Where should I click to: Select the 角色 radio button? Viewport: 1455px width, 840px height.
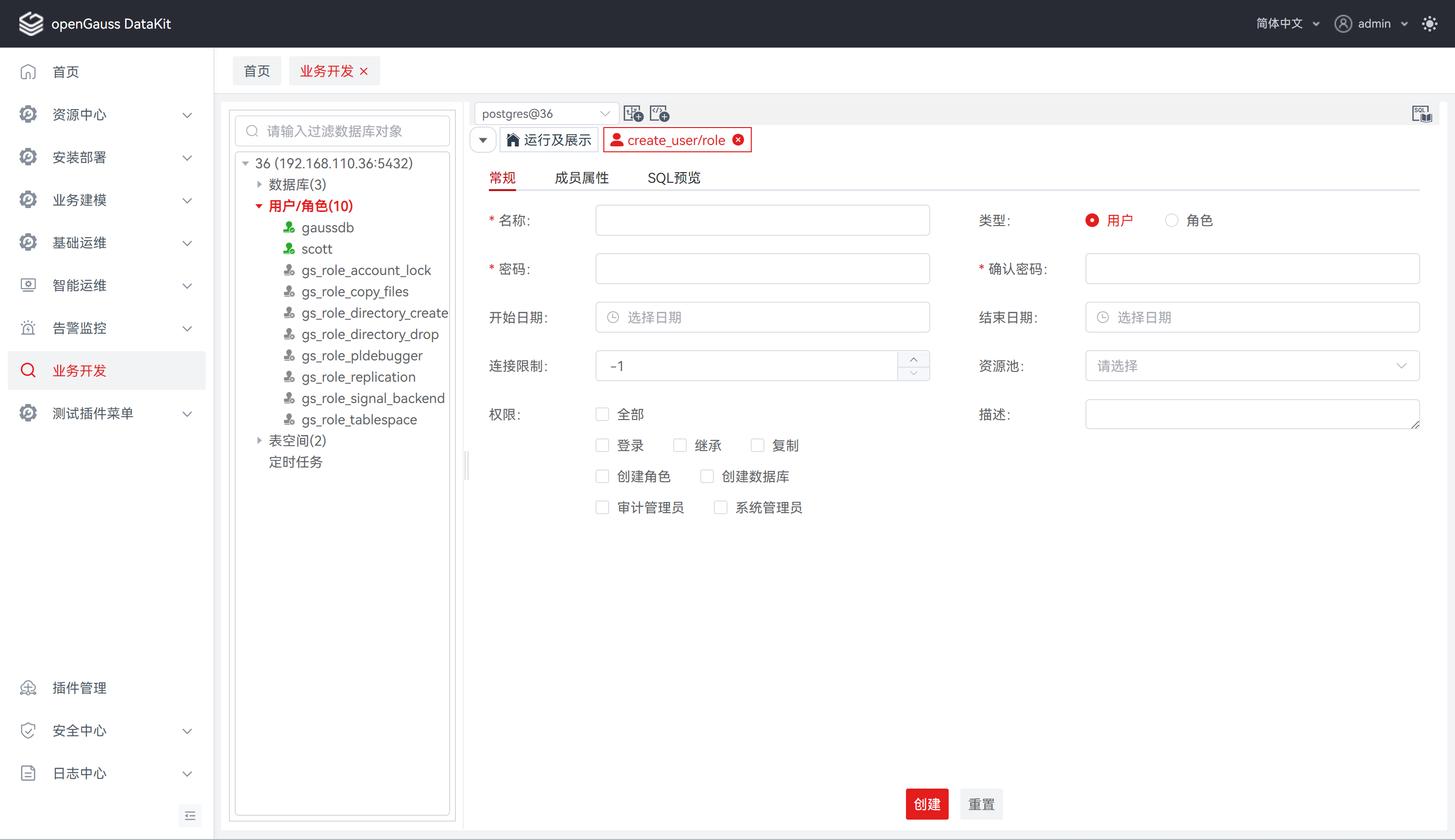(x=1171, y=220)
